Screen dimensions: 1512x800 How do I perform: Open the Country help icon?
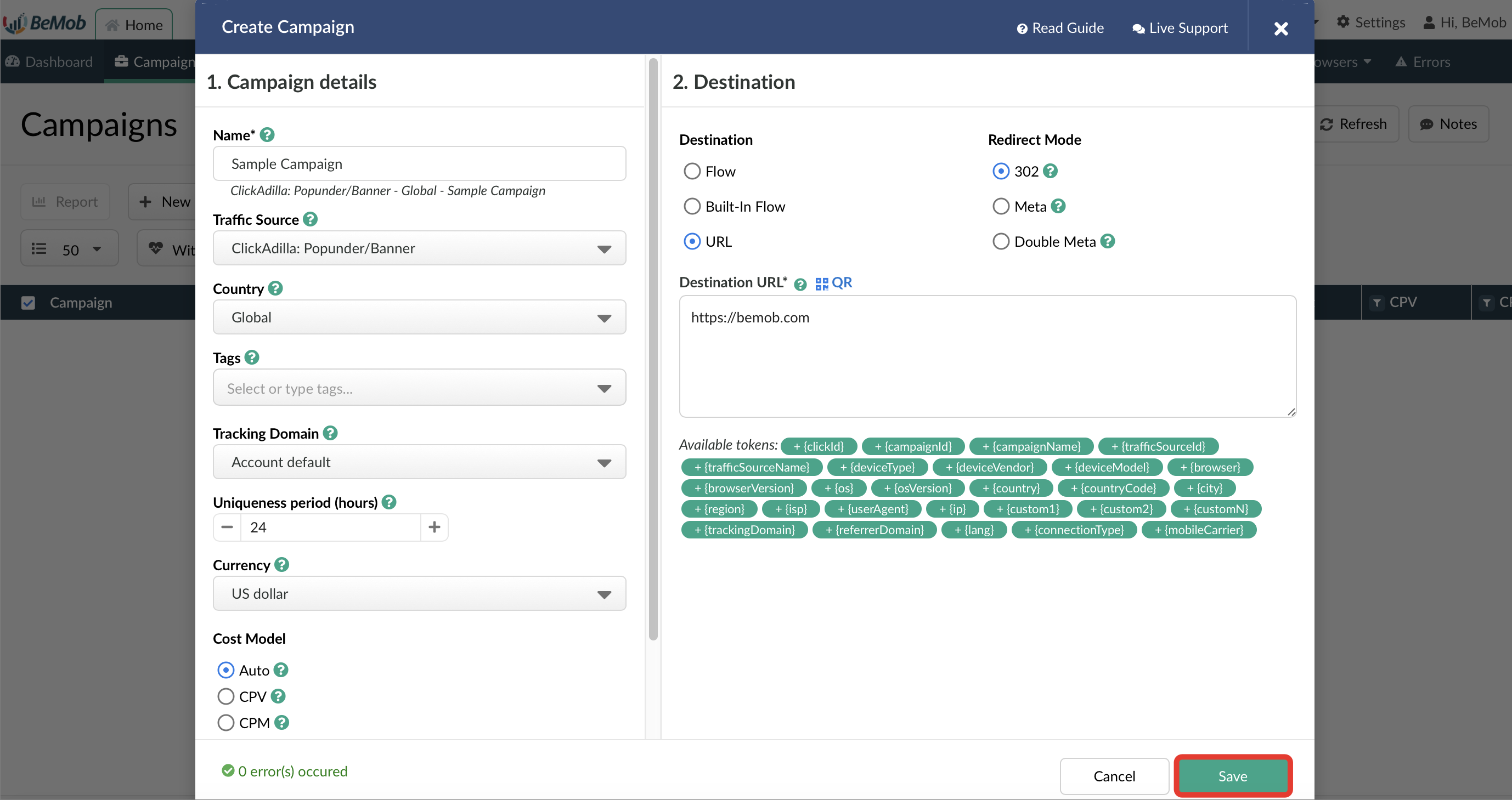coord(275,288)
